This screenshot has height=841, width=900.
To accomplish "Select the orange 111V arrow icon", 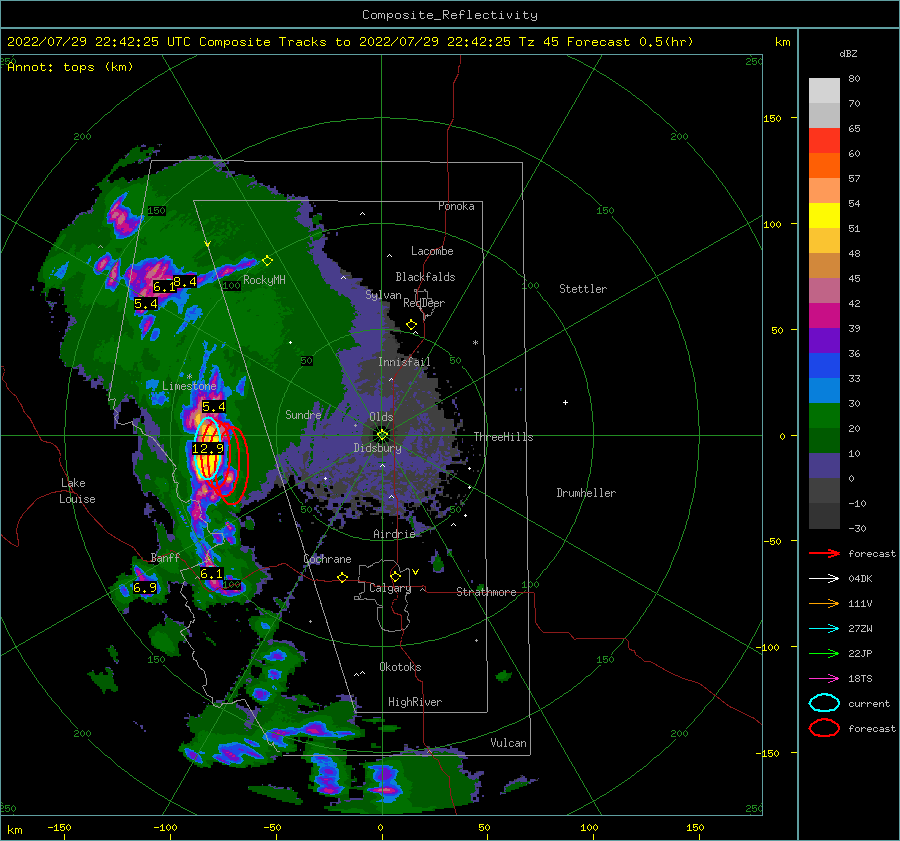I will [824, 603].
